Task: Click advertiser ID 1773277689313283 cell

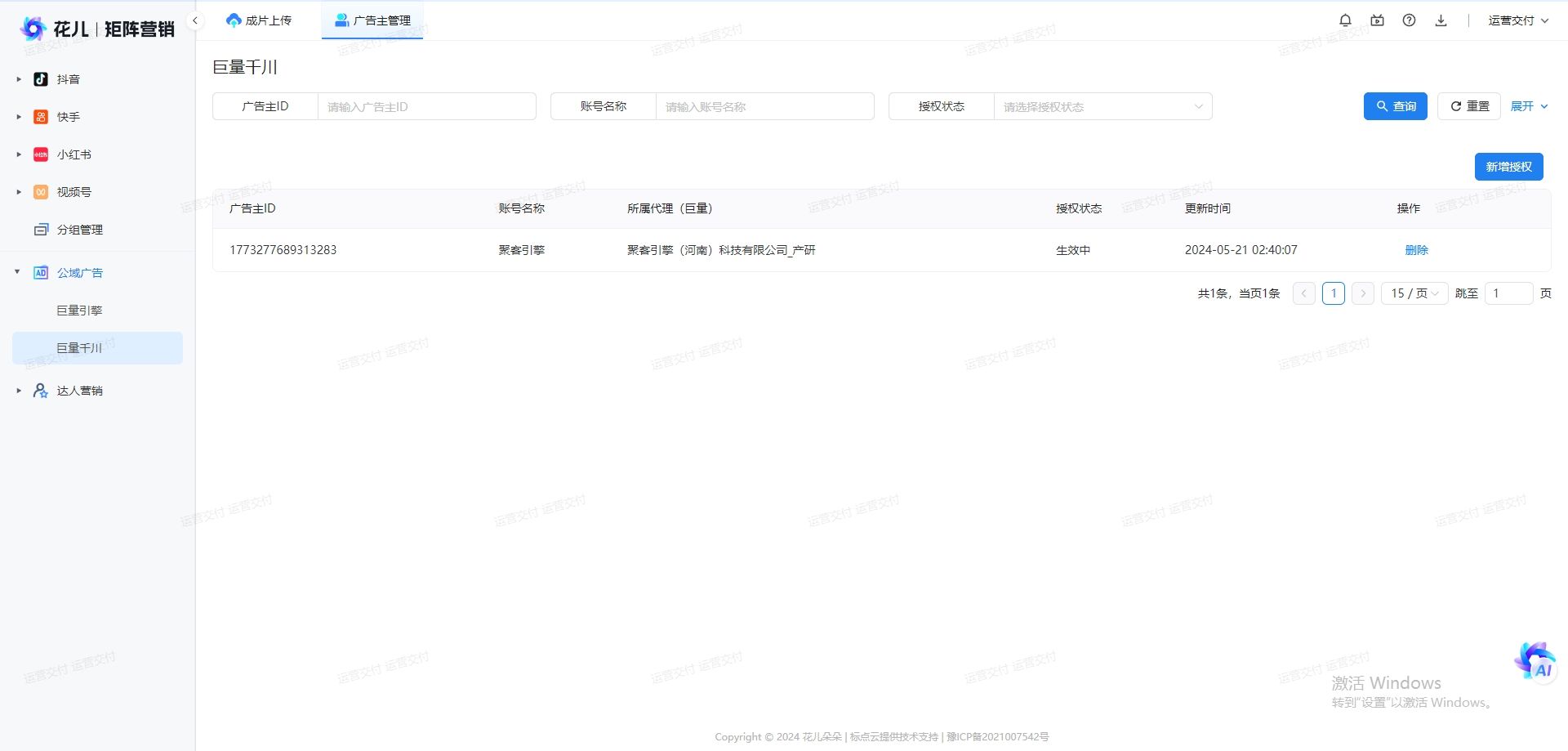Action: (283, 250)
